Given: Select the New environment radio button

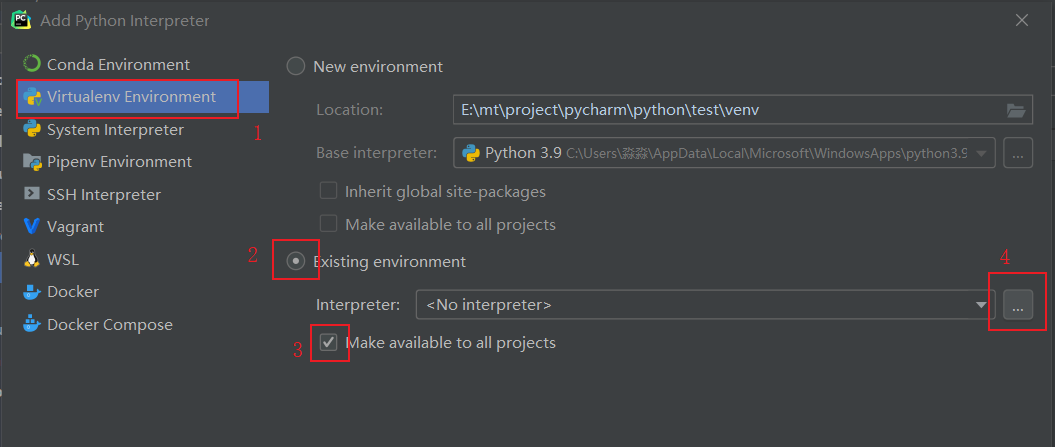Looking at the screenshot, I should tap(296, 66).
